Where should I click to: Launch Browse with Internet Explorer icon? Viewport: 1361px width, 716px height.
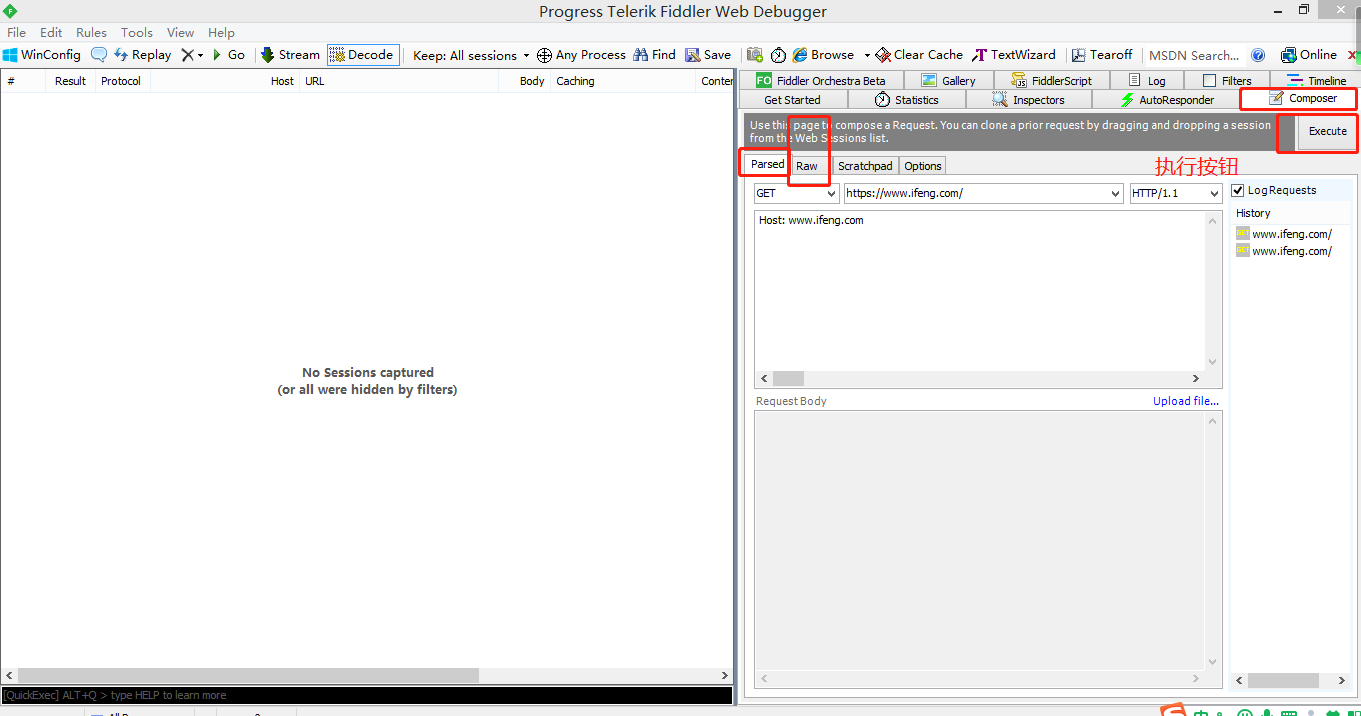823,55
